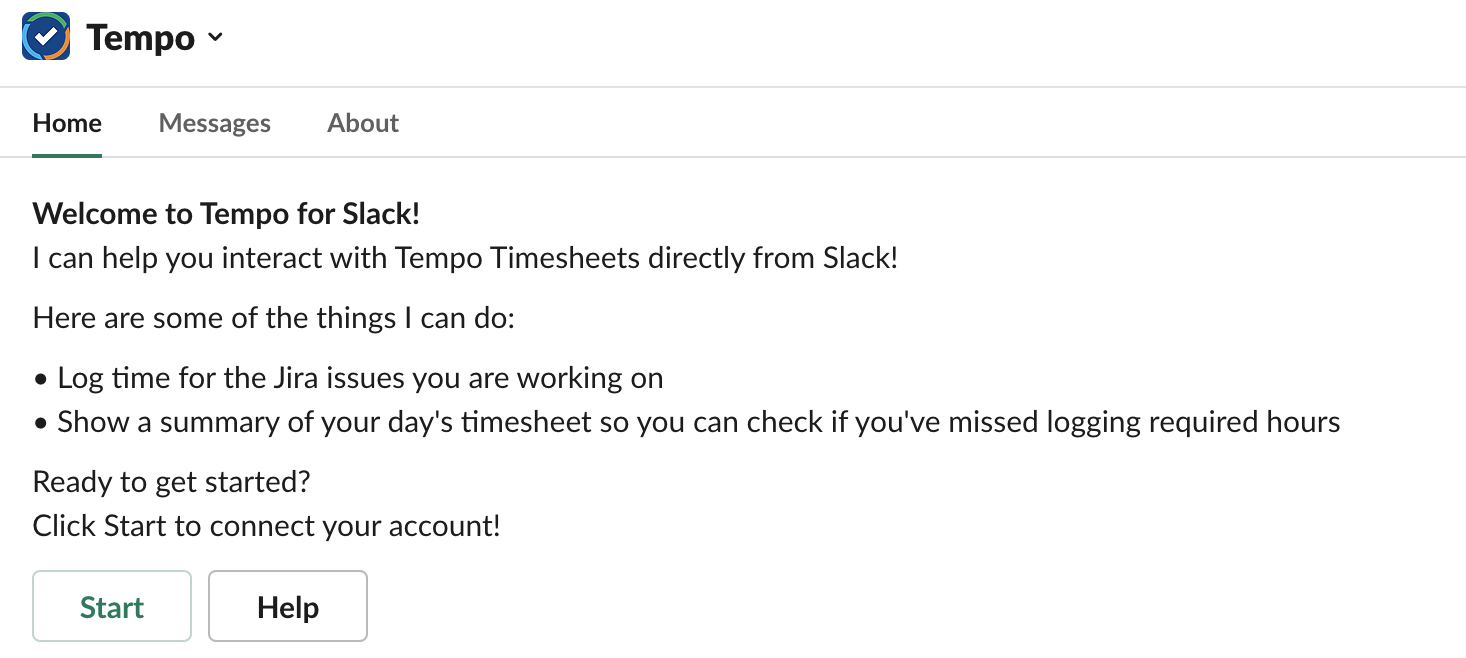Screen dimensions: 1466x658
Task: Click the day's timesheet summary bullet text
Action: [698, 422]
